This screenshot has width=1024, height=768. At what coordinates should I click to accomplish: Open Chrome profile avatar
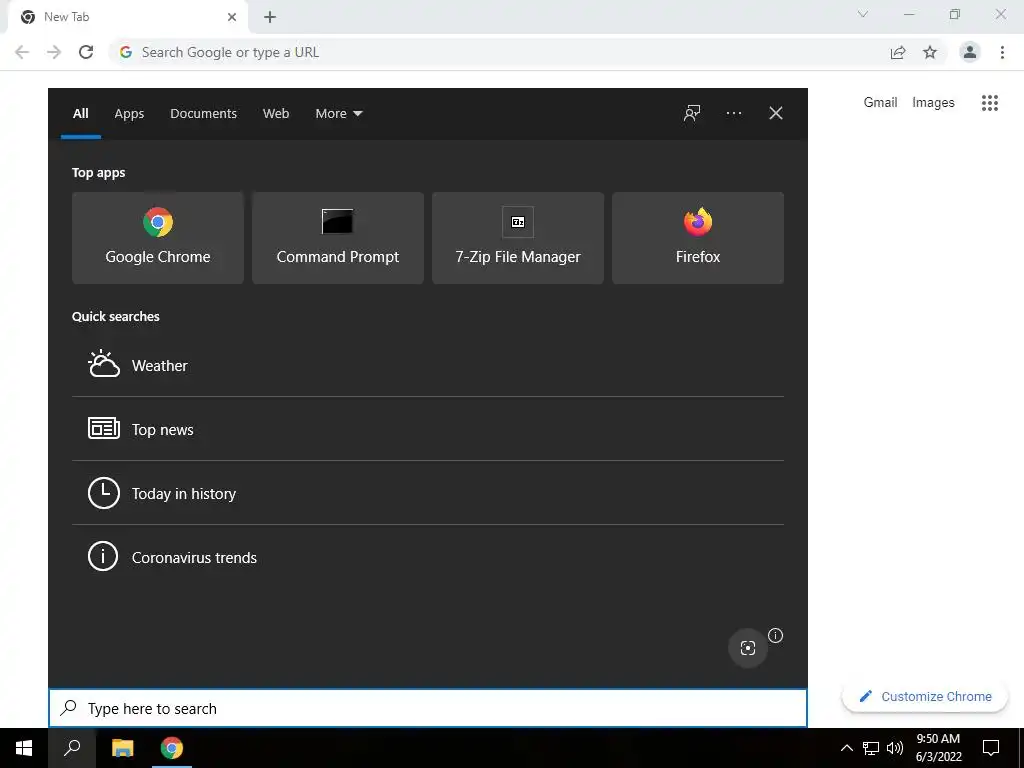(970, 52)
